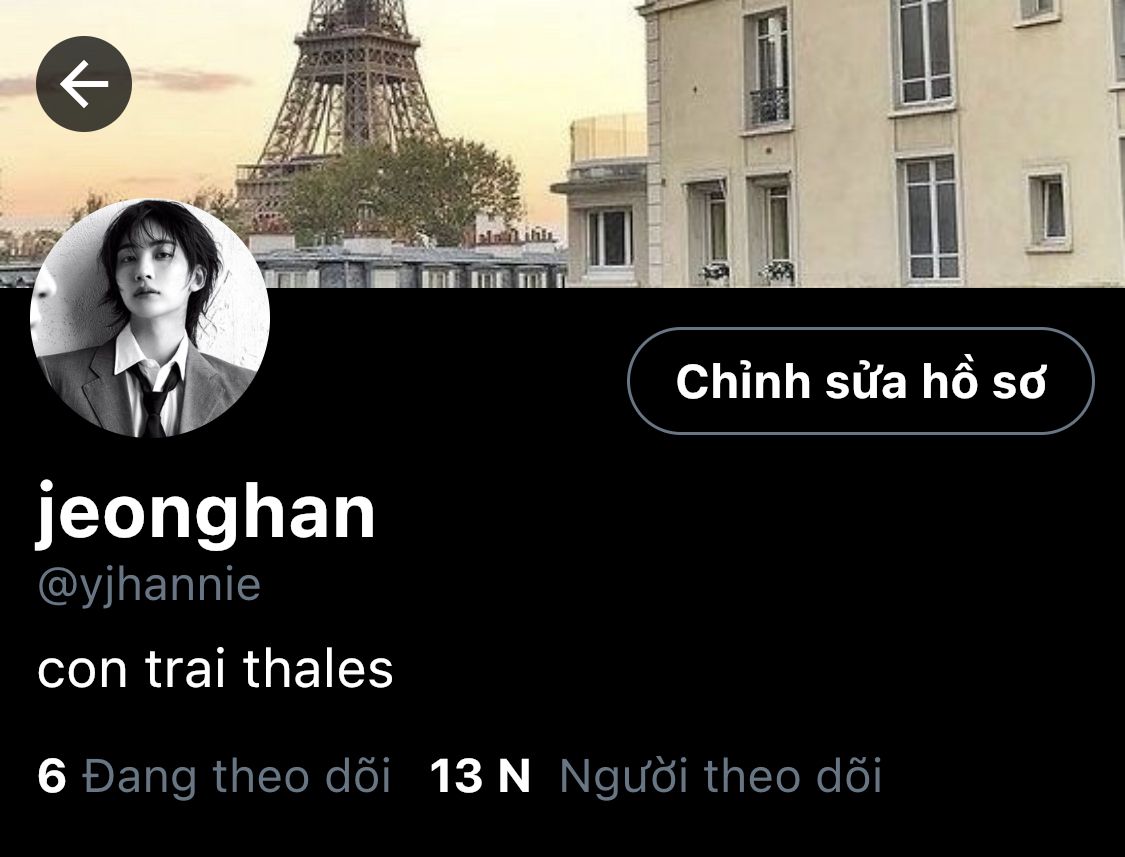
Task: Click the following count number 6
Action: coord(52,777)
